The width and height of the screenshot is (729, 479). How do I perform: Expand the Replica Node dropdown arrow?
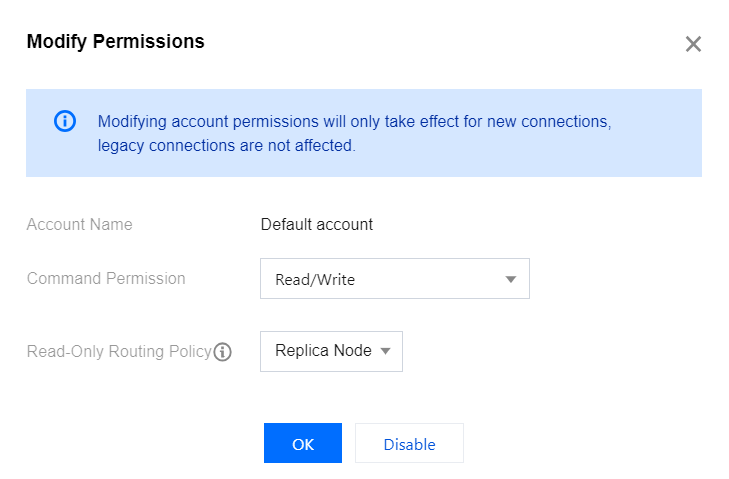point(385,351)
